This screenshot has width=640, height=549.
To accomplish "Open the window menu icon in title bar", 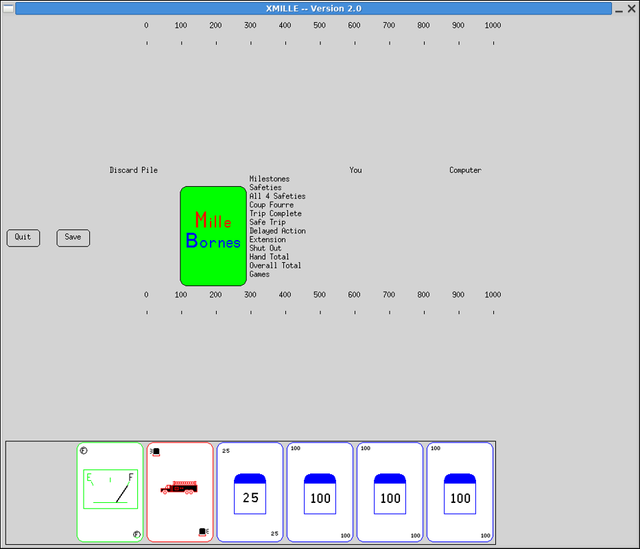I will point(8,8).
